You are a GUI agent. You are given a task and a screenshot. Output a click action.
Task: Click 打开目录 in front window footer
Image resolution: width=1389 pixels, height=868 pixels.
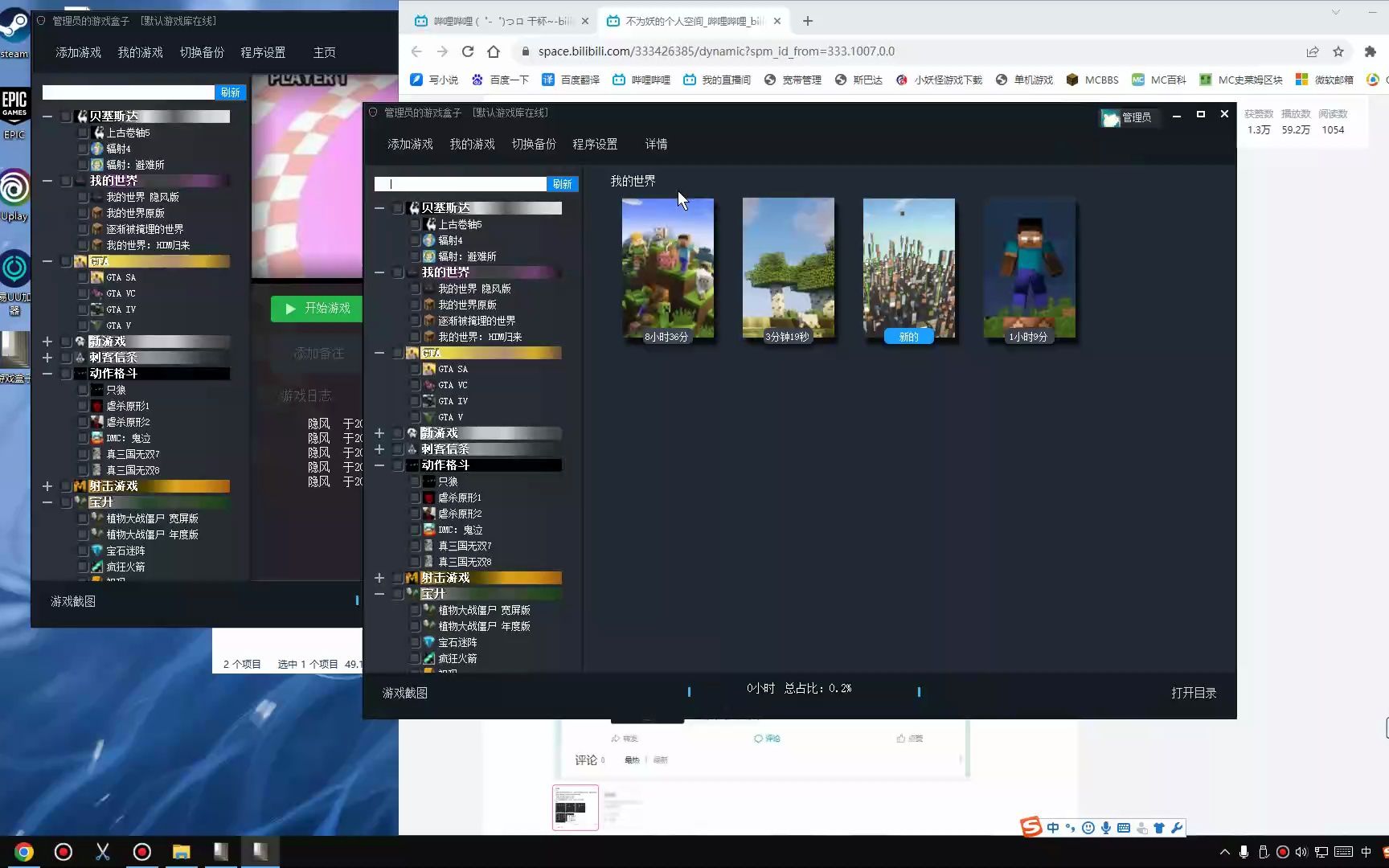[1194, 693]
